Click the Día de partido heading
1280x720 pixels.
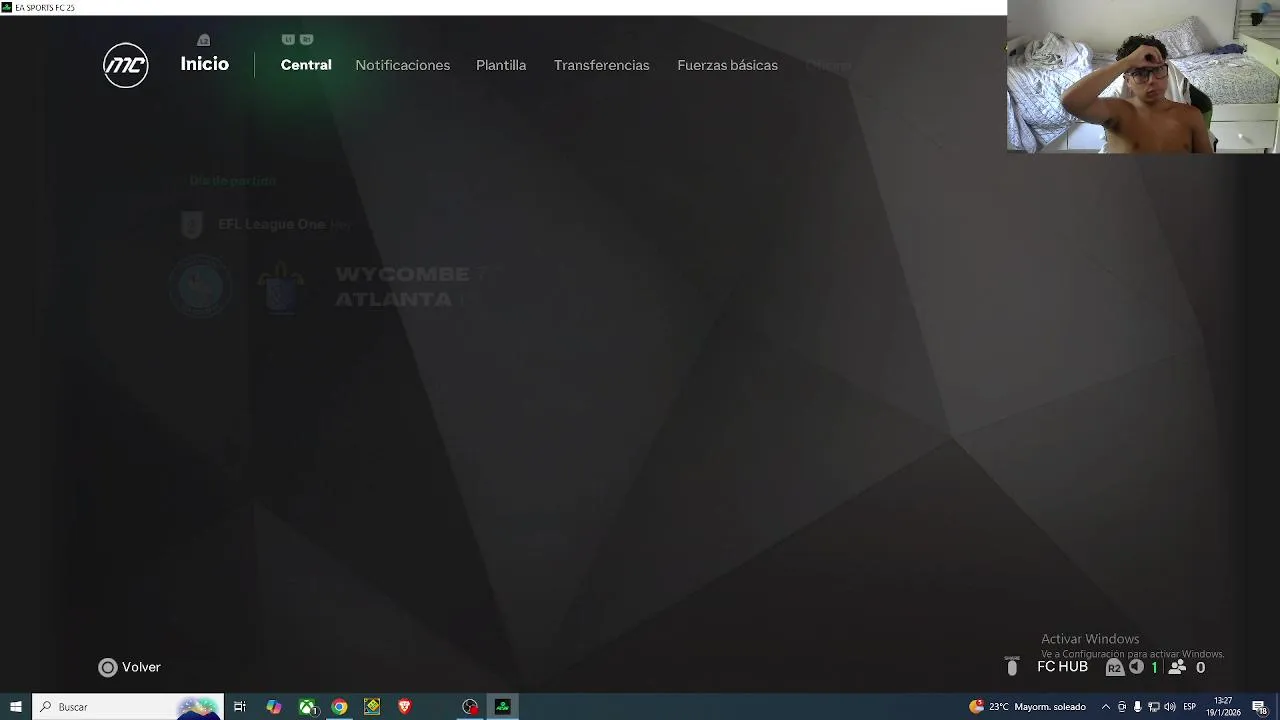coord(233,181)
